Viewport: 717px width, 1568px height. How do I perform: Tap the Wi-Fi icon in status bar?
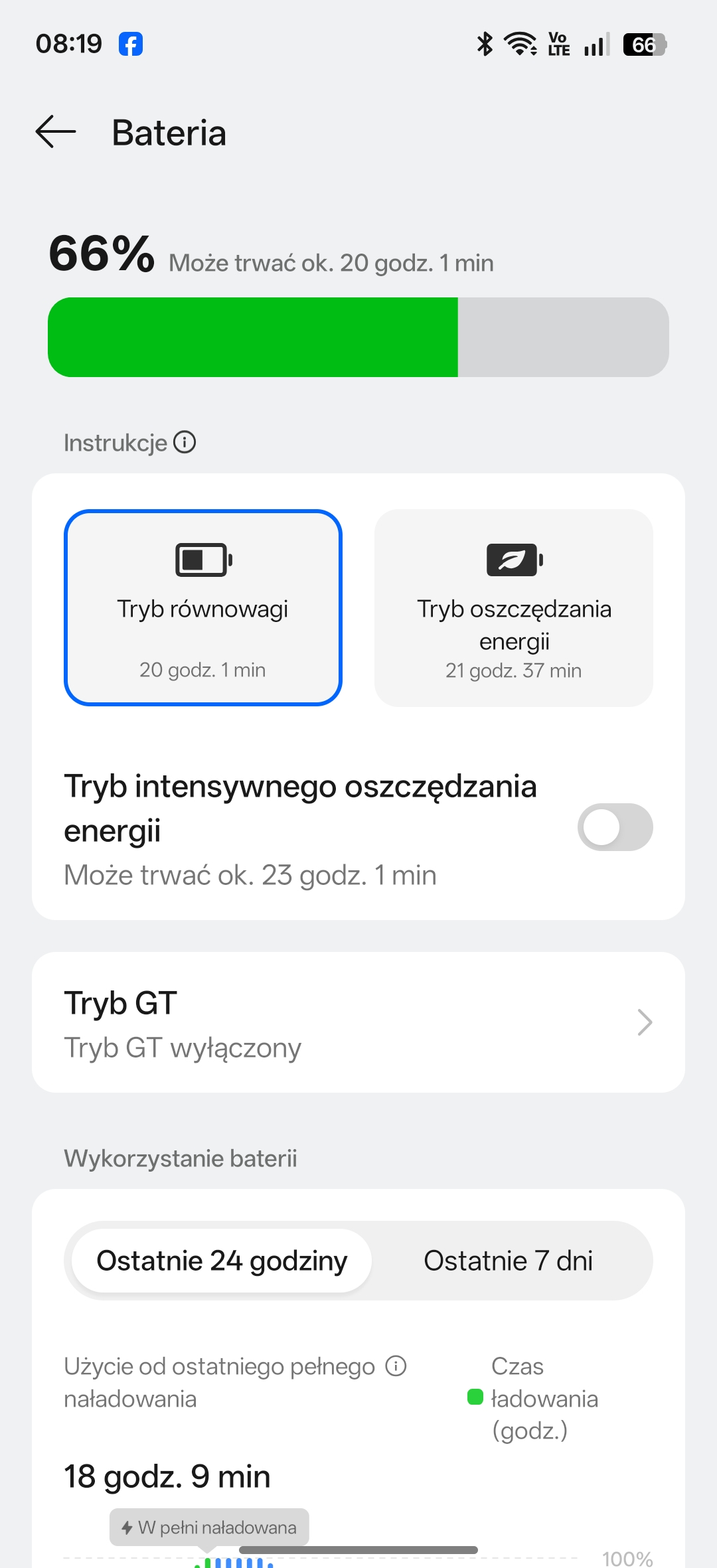520,44
